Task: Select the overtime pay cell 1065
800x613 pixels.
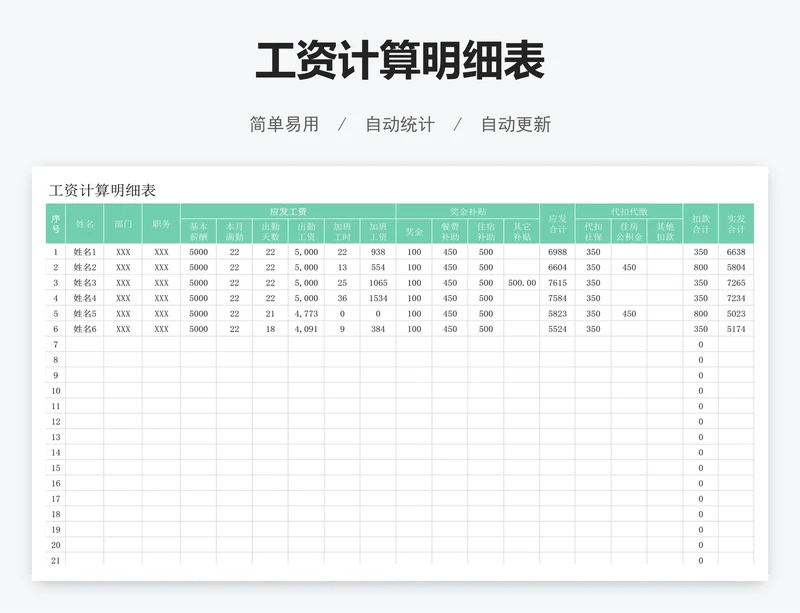Action: 378,282
